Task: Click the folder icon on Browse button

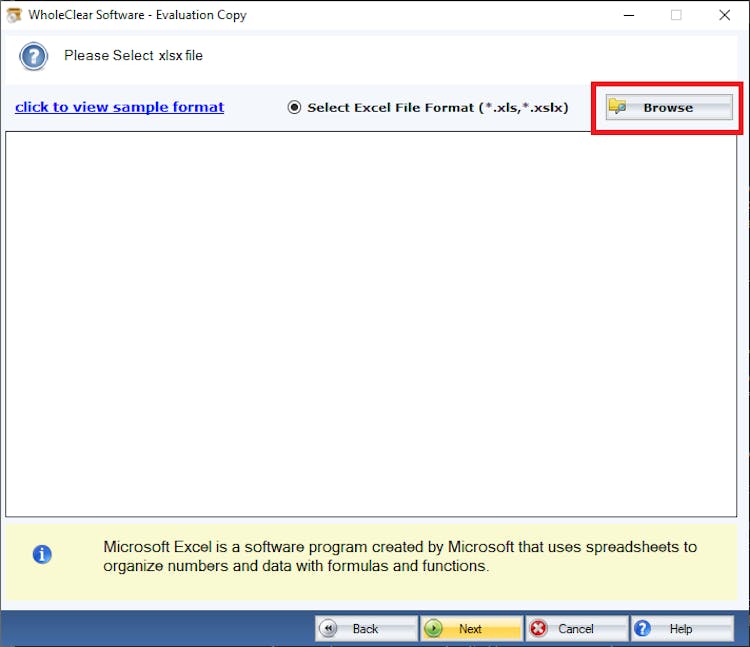Action: 618,107
